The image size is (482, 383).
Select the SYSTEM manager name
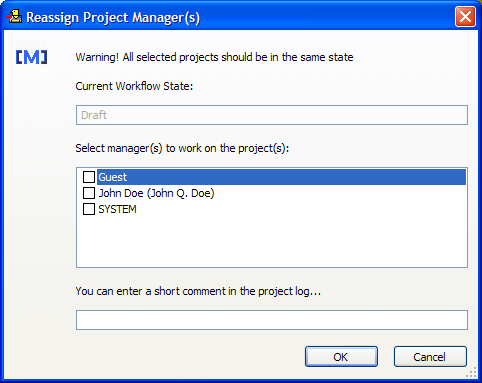117,209
